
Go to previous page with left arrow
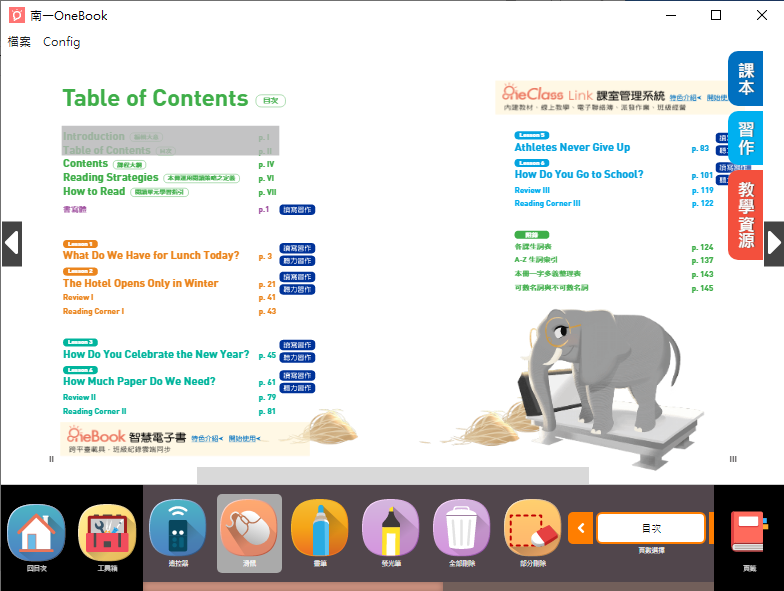[x=11, y=243]
